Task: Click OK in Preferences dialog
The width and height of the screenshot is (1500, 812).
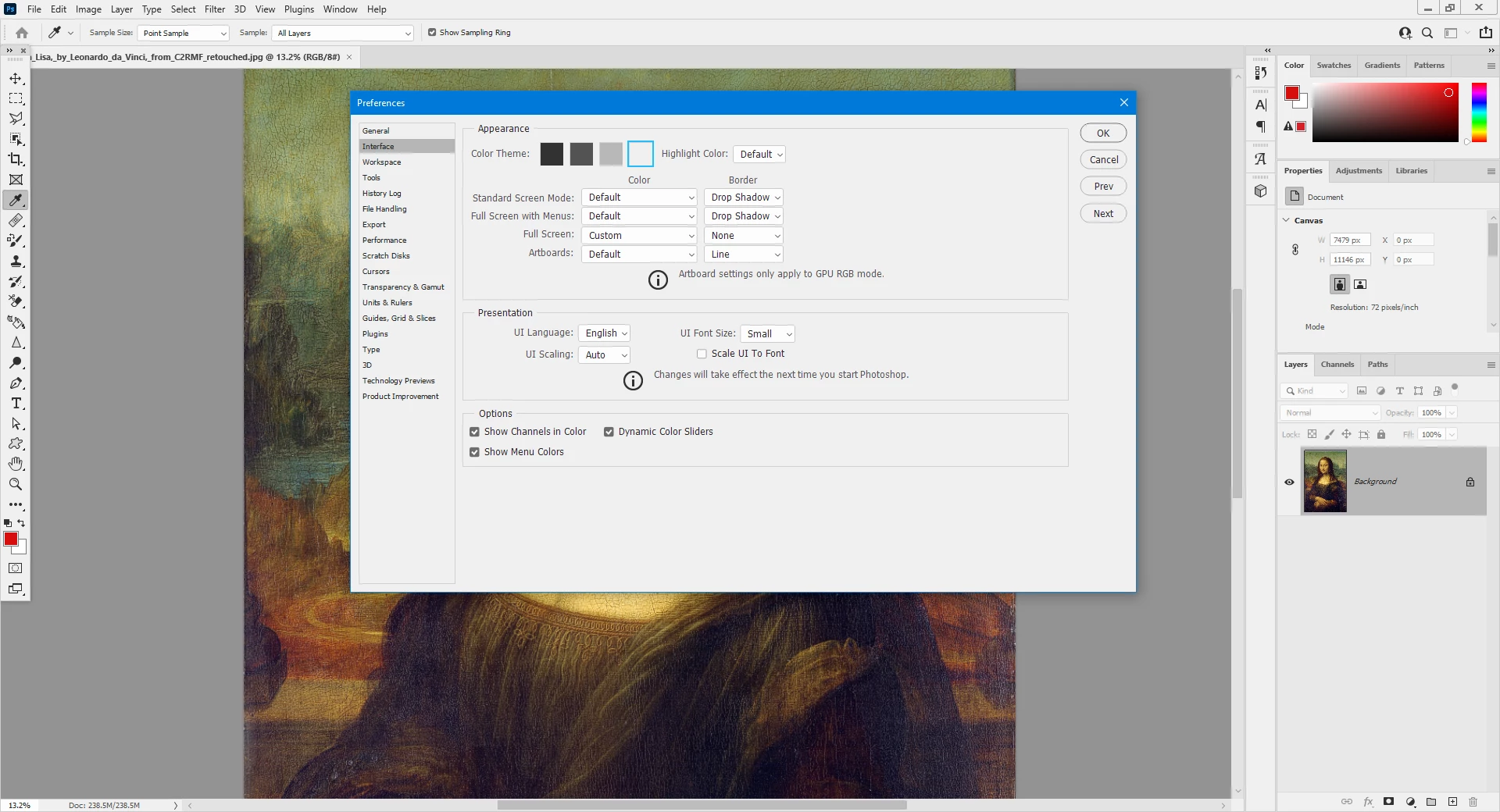Action: (x=1103, y=133)
